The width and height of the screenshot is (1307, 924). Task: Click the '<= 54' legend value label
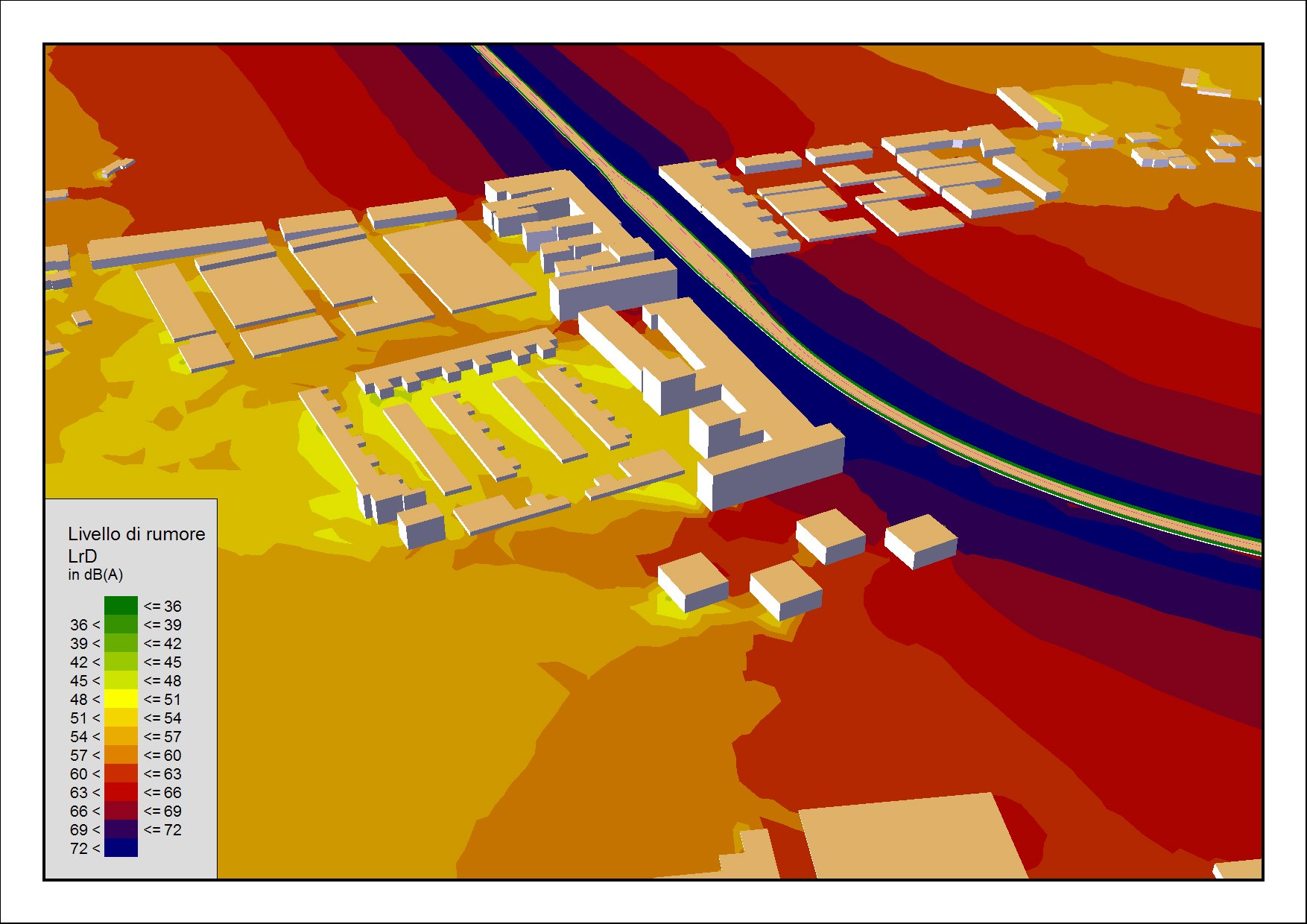162,718
